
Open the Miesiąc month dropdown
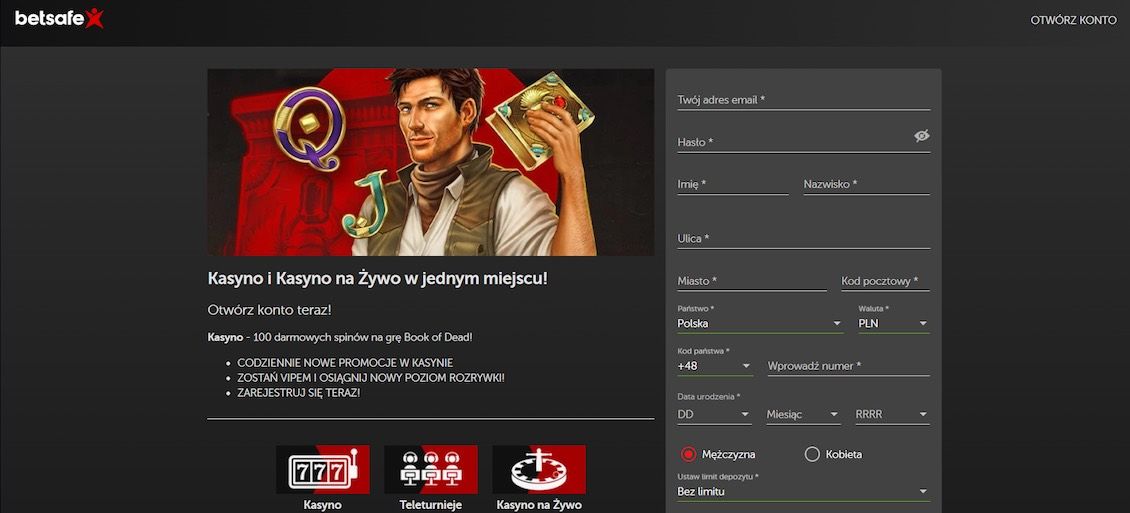tap(804, 414)
